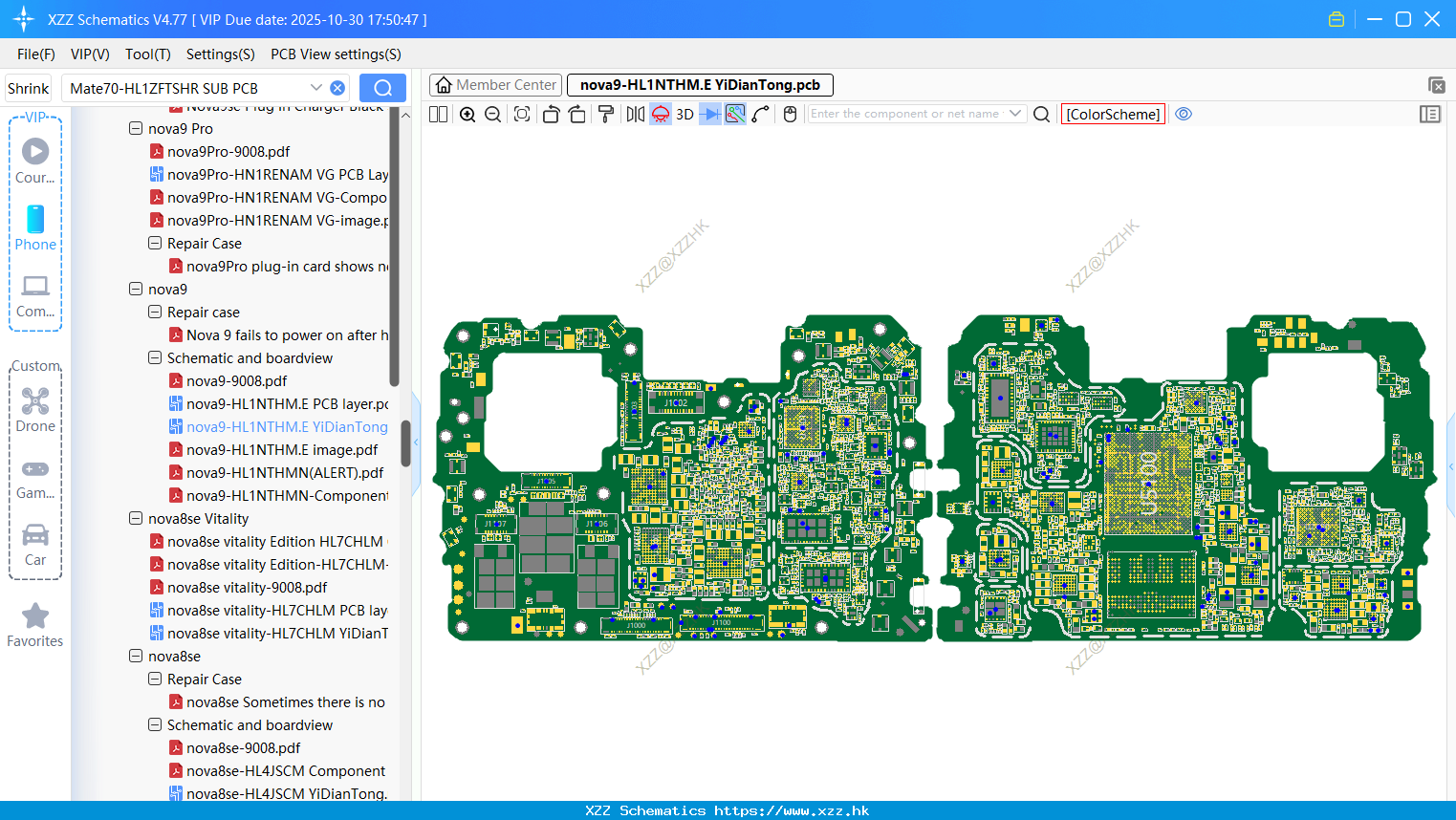This screenshot has width=1456, height=820.
Task: Open the component name dropdown arrow
Action: (1015, 114)
